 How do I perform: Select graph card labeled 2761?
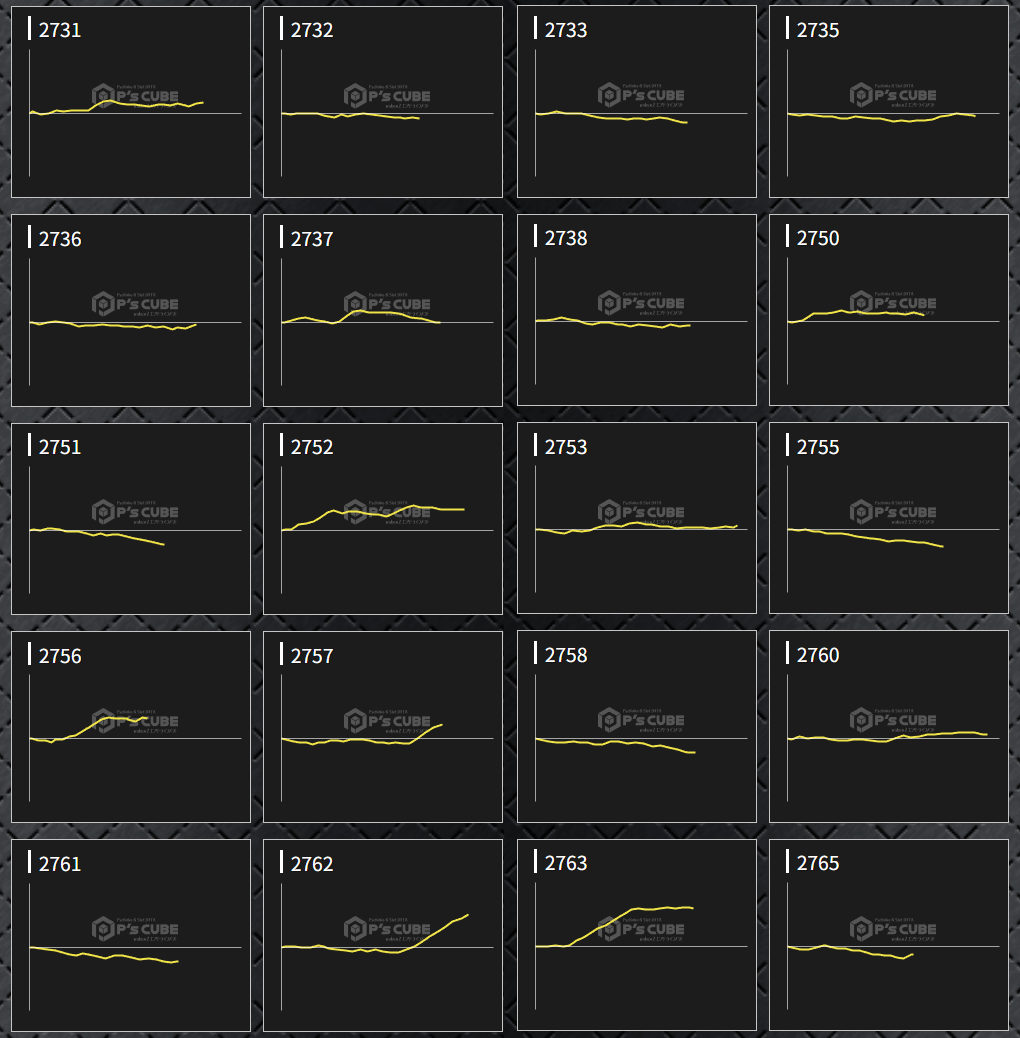[131, 935]
